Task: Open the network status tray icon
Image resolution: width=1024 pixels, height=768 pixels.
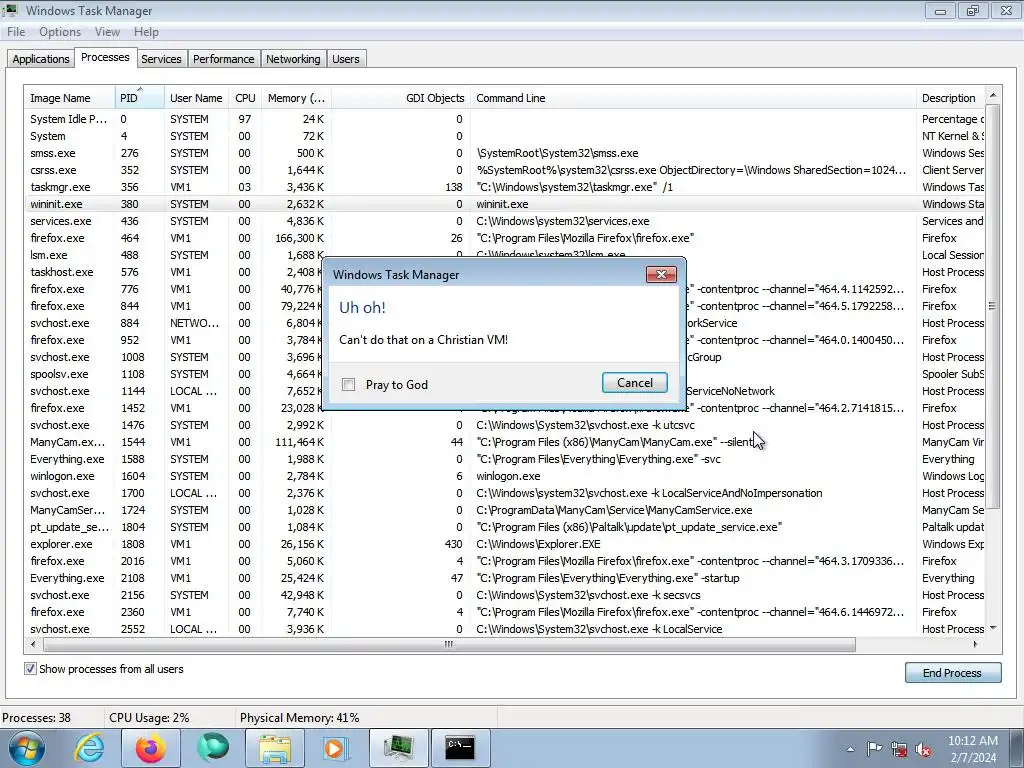Action: (x=899, y=749)
